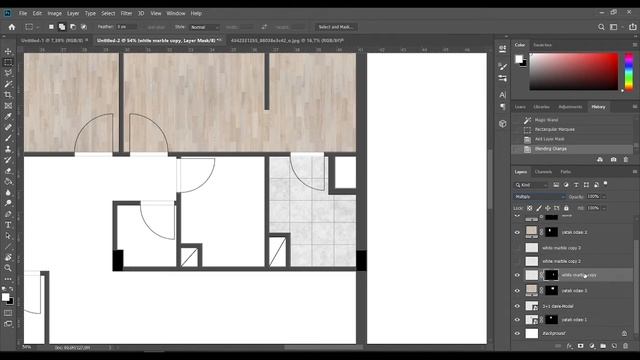The image size is (640, 360).
Task: Hide the '3+1 daire-Model' layer
Action: pyautogui.click(x=517, y=306)
